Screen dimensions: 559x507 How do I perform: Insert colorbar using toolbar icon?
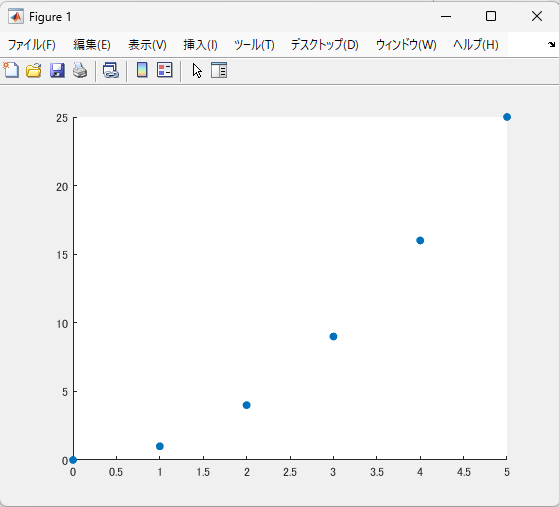coord(142,70)
